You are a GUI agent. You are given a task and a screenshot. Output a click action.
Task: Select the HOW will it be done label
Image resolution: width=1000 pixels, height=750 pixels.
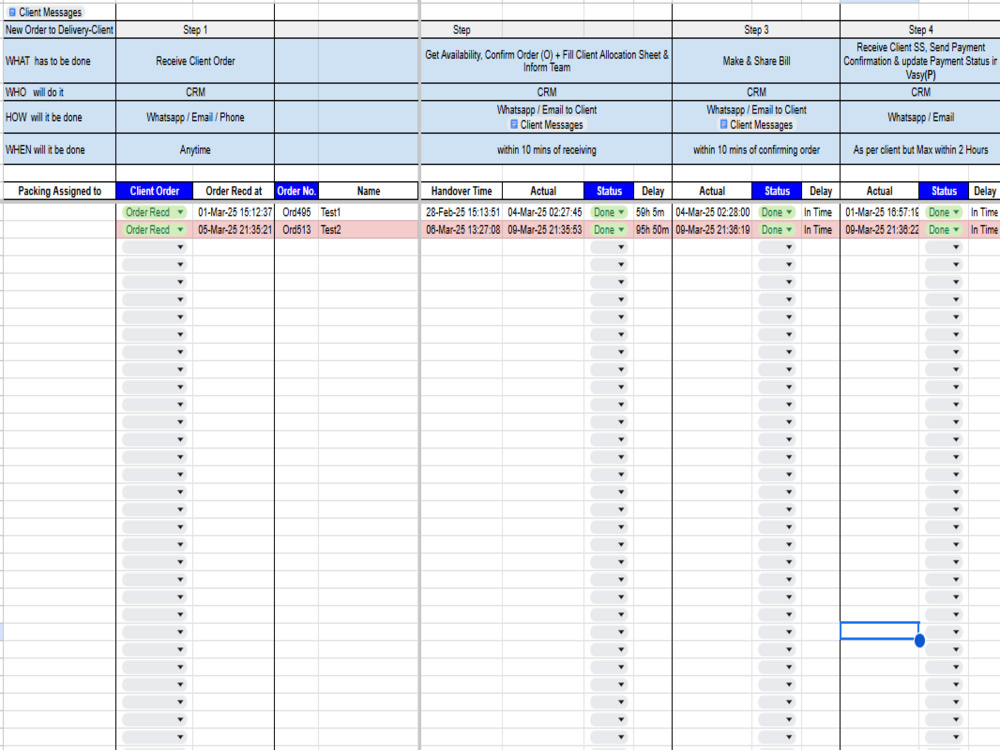coord(59,117)
